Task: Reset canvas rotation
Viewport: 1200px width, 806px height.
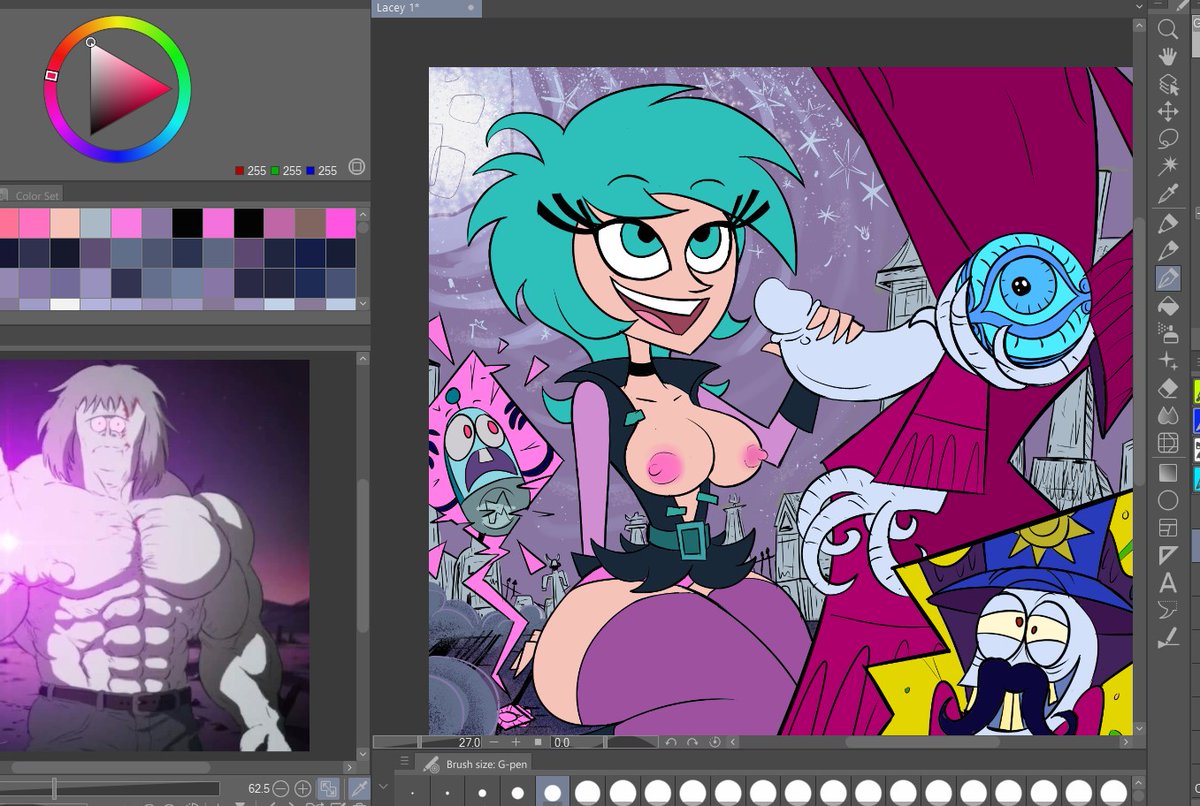Action: [x=714, y=743]
